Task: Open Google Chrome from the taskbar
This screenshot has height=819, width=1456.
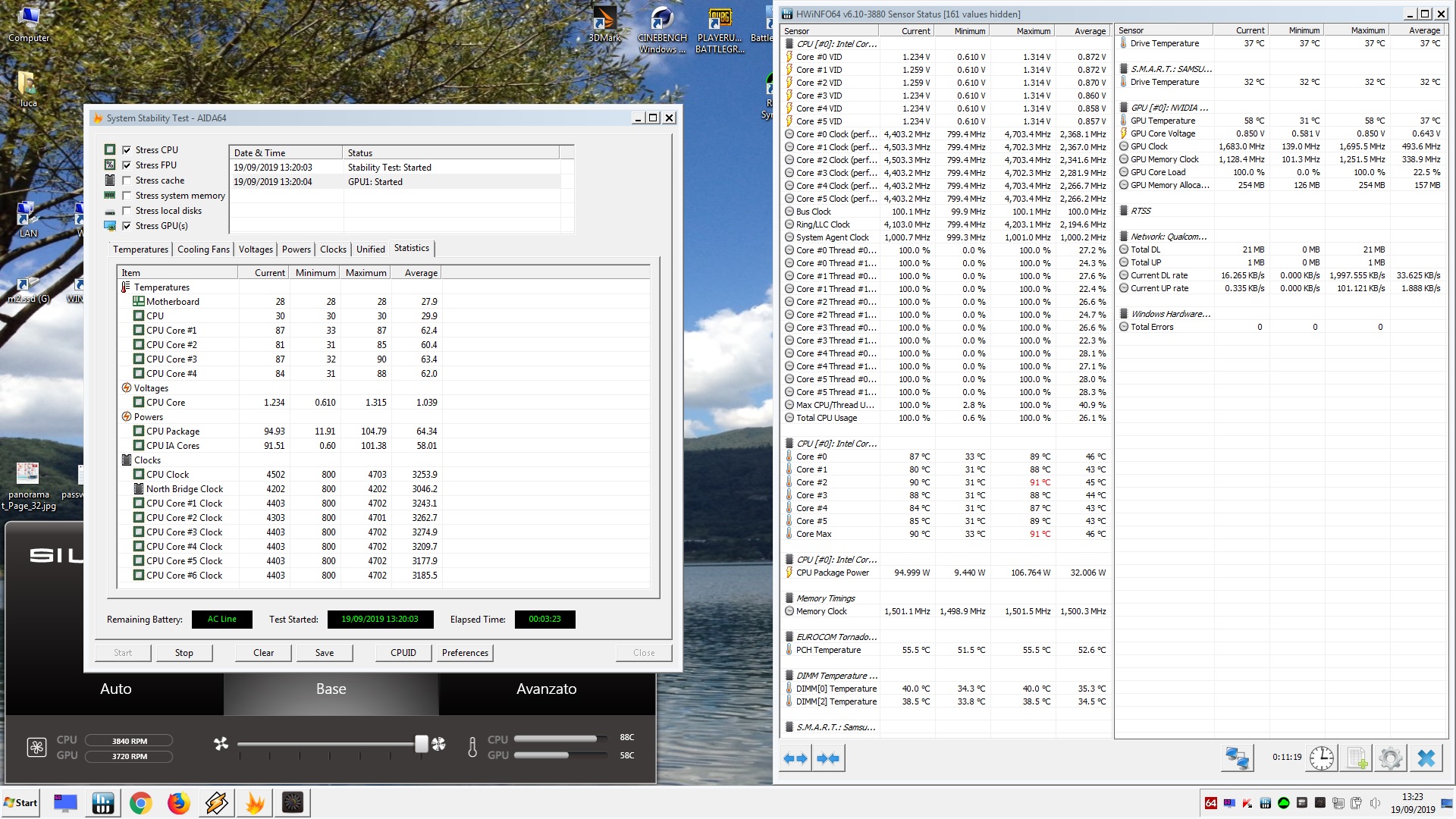Action: 140,802
